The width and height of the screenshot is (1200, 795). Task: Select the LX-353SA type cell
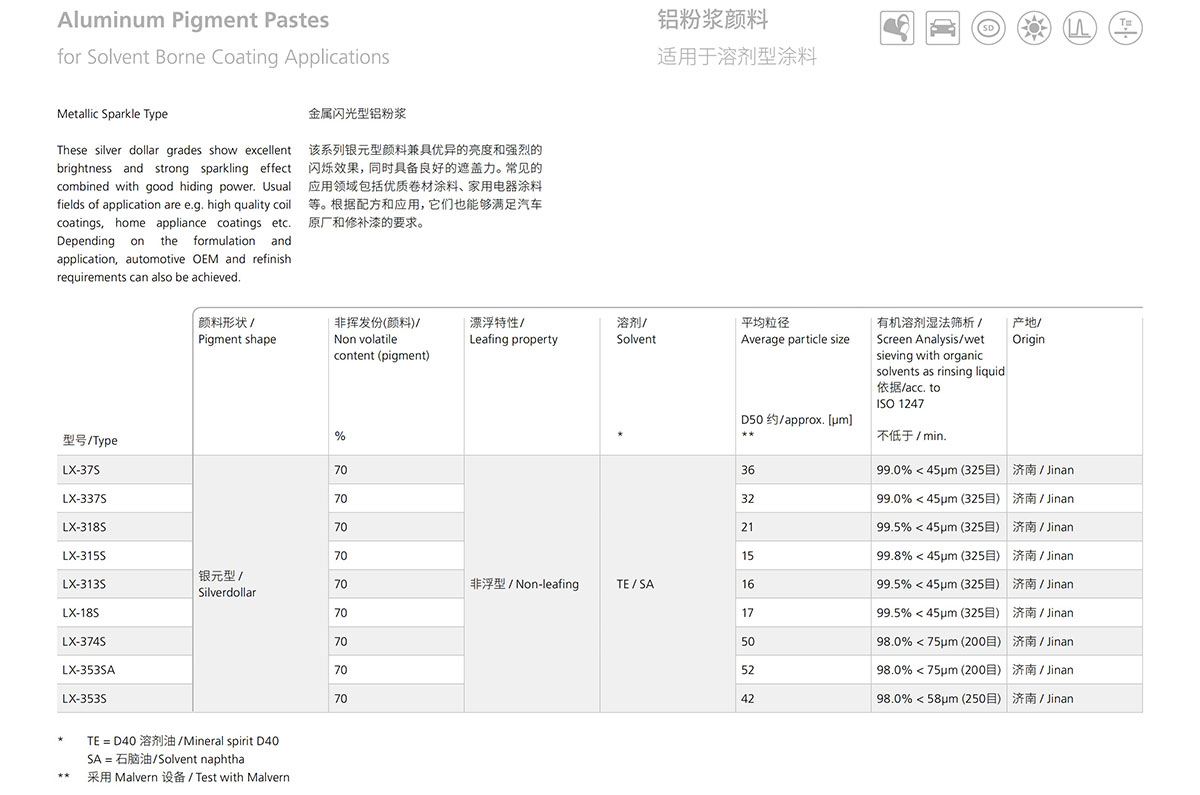(x=88, y=670)
